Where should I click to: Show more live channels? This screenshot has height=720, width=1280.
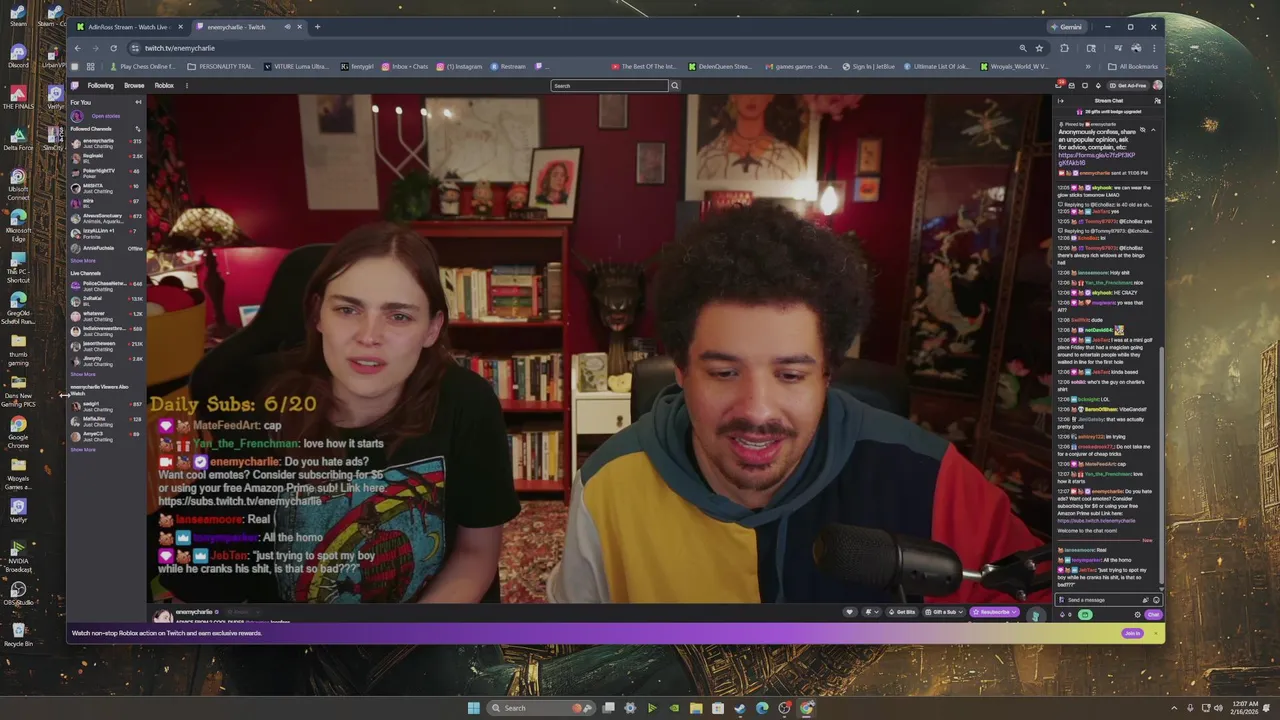83,374
